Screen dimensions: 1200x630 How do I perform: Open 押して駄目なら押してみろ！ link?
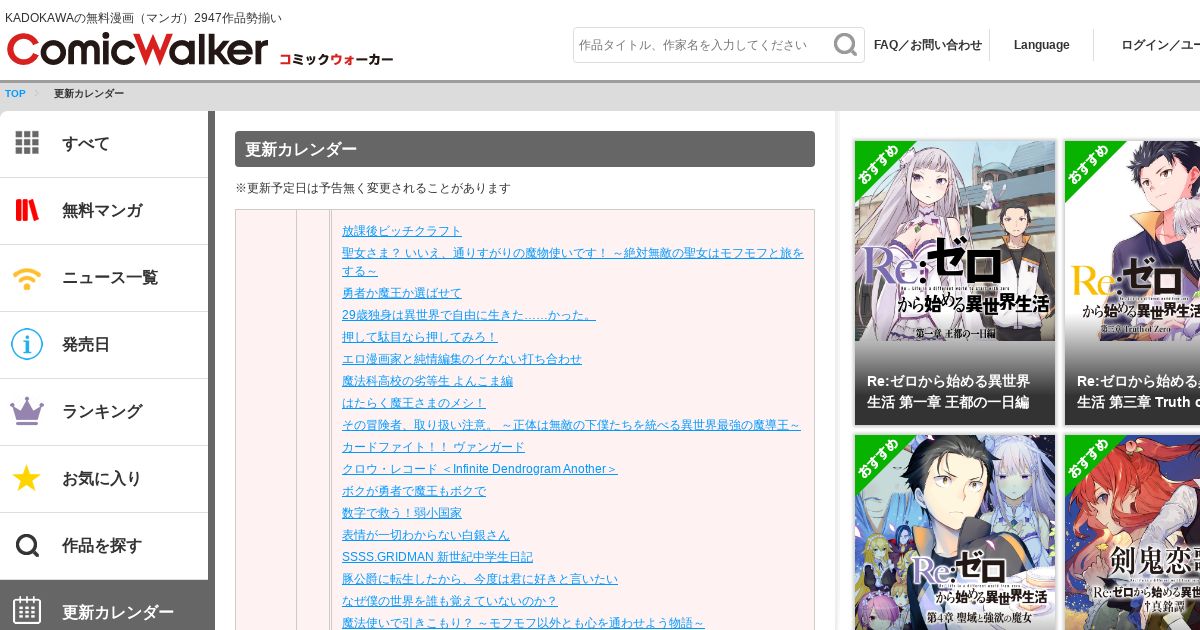point(419,337)
